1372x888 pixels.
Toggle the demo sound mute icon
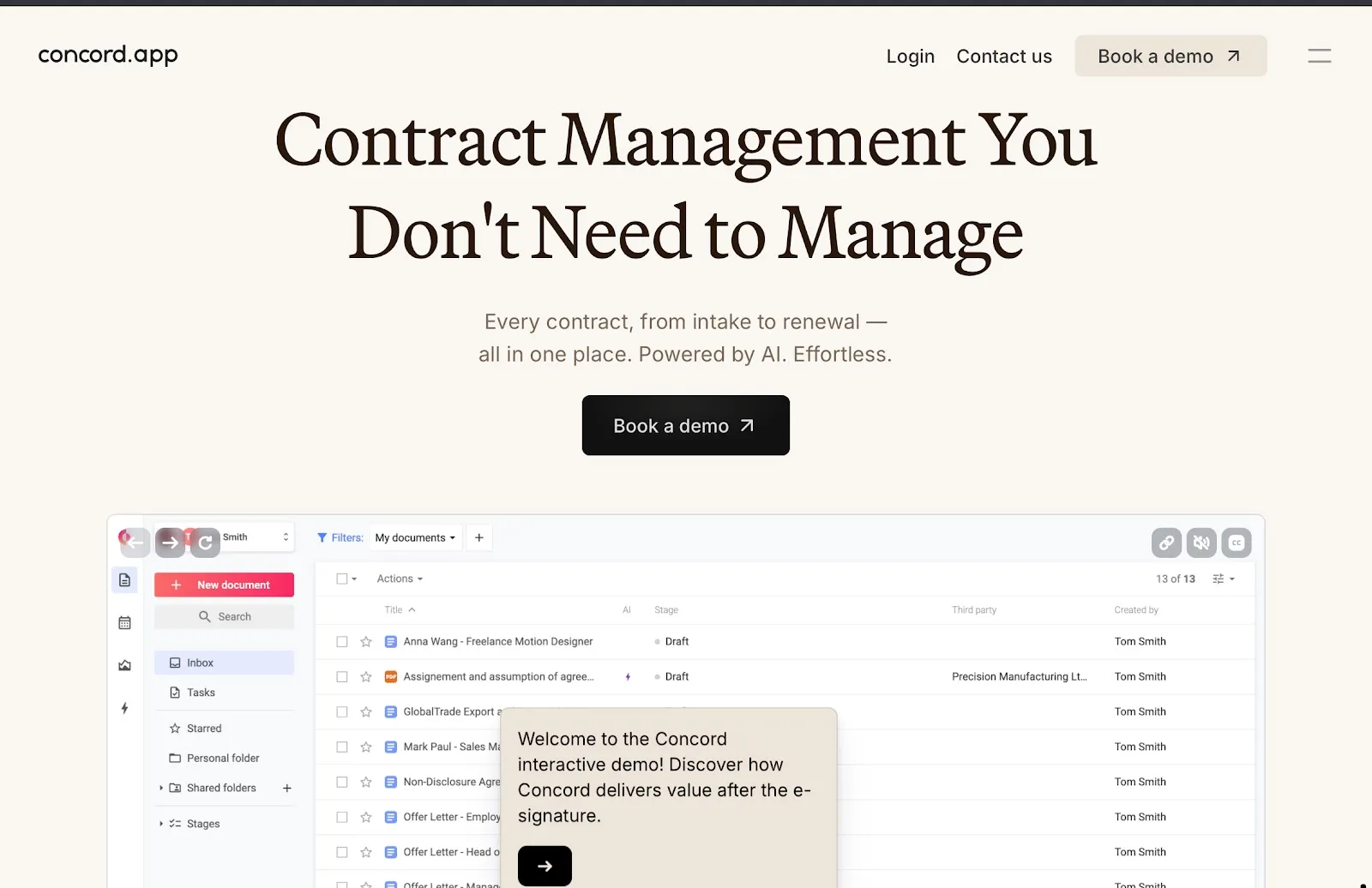tap(1201, 543)
